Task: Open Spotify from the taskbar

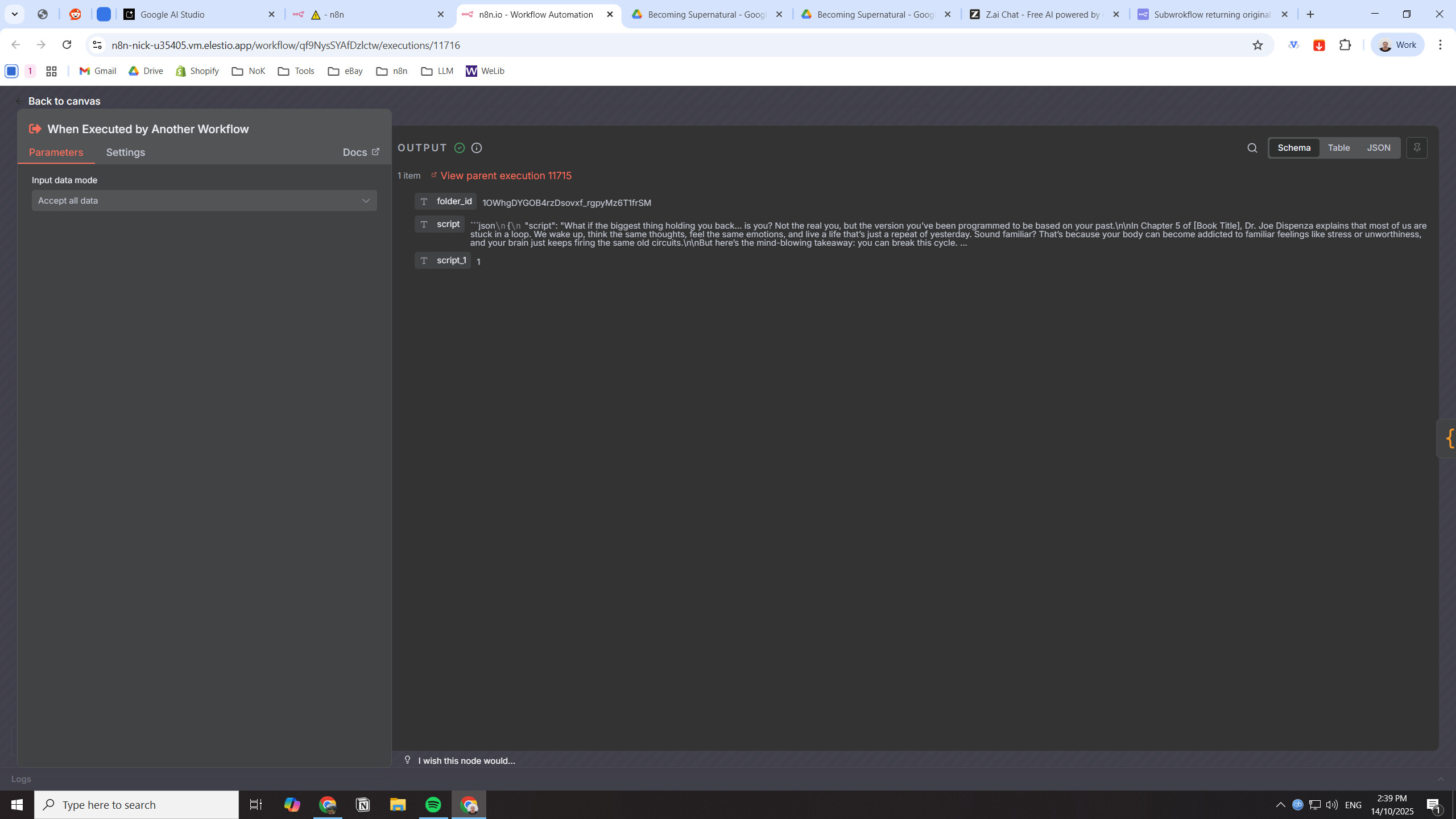Action: coord(433,805)
